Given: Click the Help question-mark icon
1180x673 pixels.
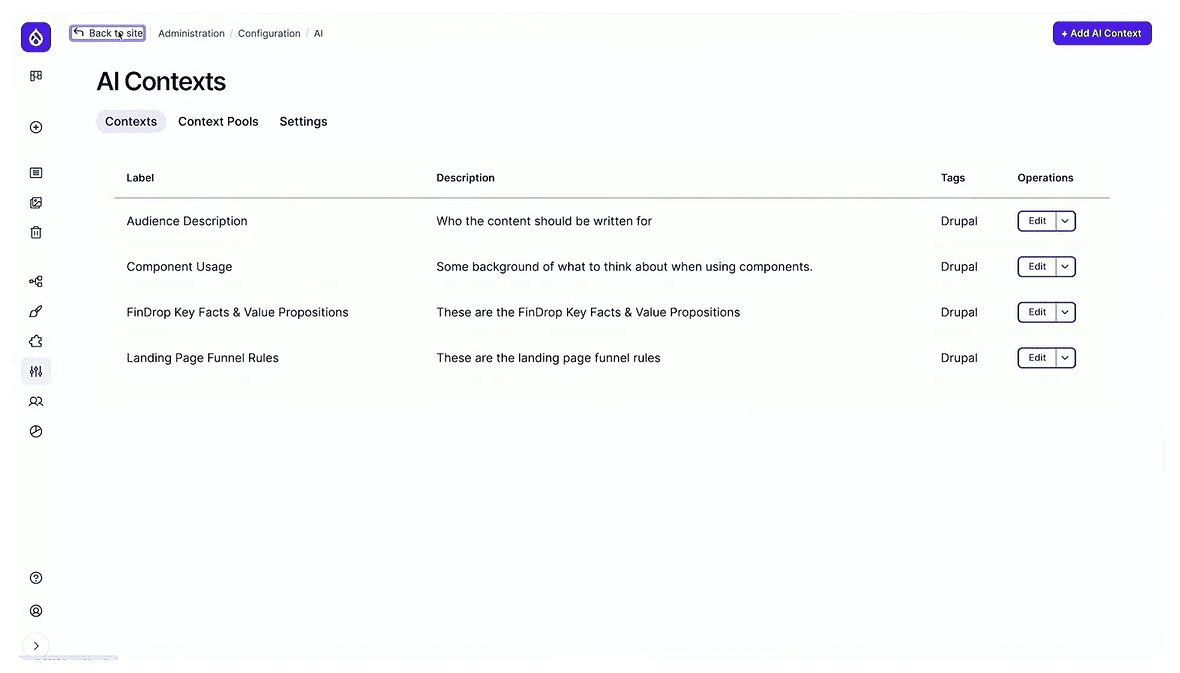Looking at the screenshot, I should tap(36, 578).
